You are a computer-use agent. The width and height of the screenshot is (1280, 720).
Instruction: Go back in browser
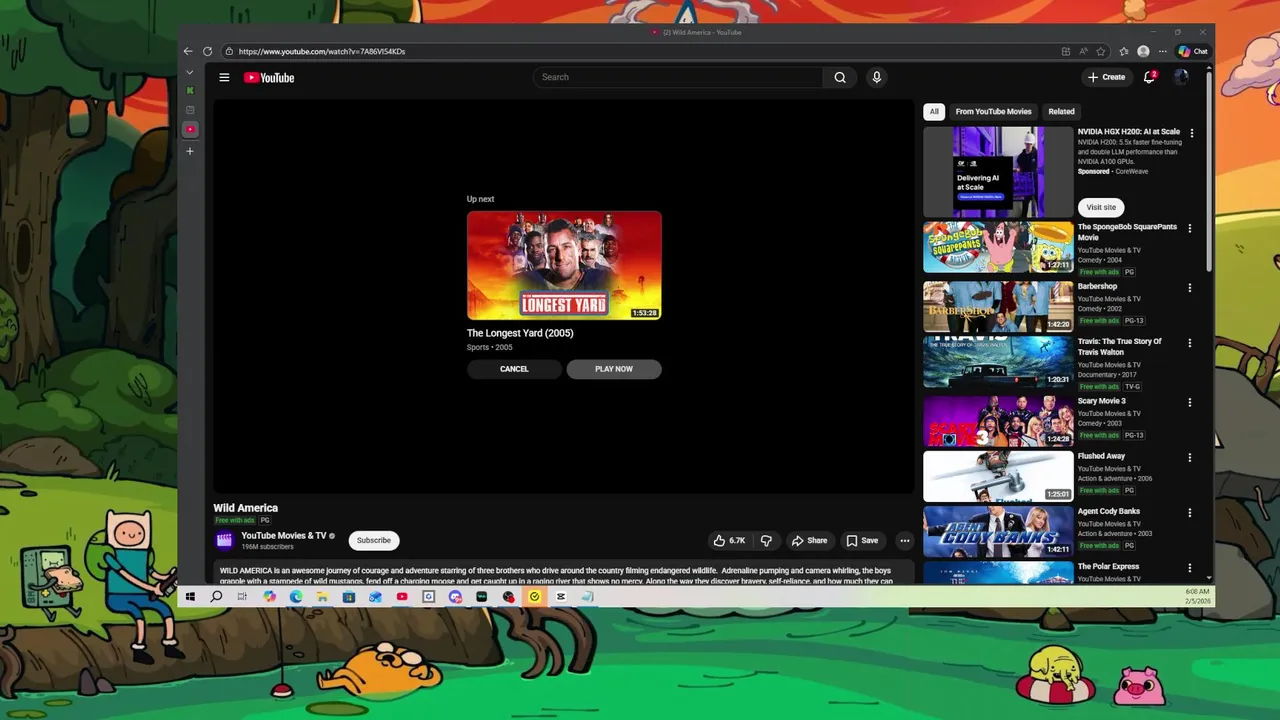pyautogui.click(x=188, y=51)
